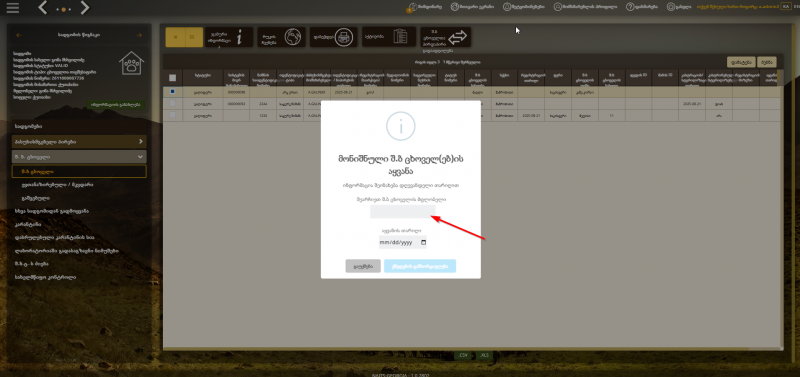Click cell '1234' in the third row
800x377 pixels.
263,116
